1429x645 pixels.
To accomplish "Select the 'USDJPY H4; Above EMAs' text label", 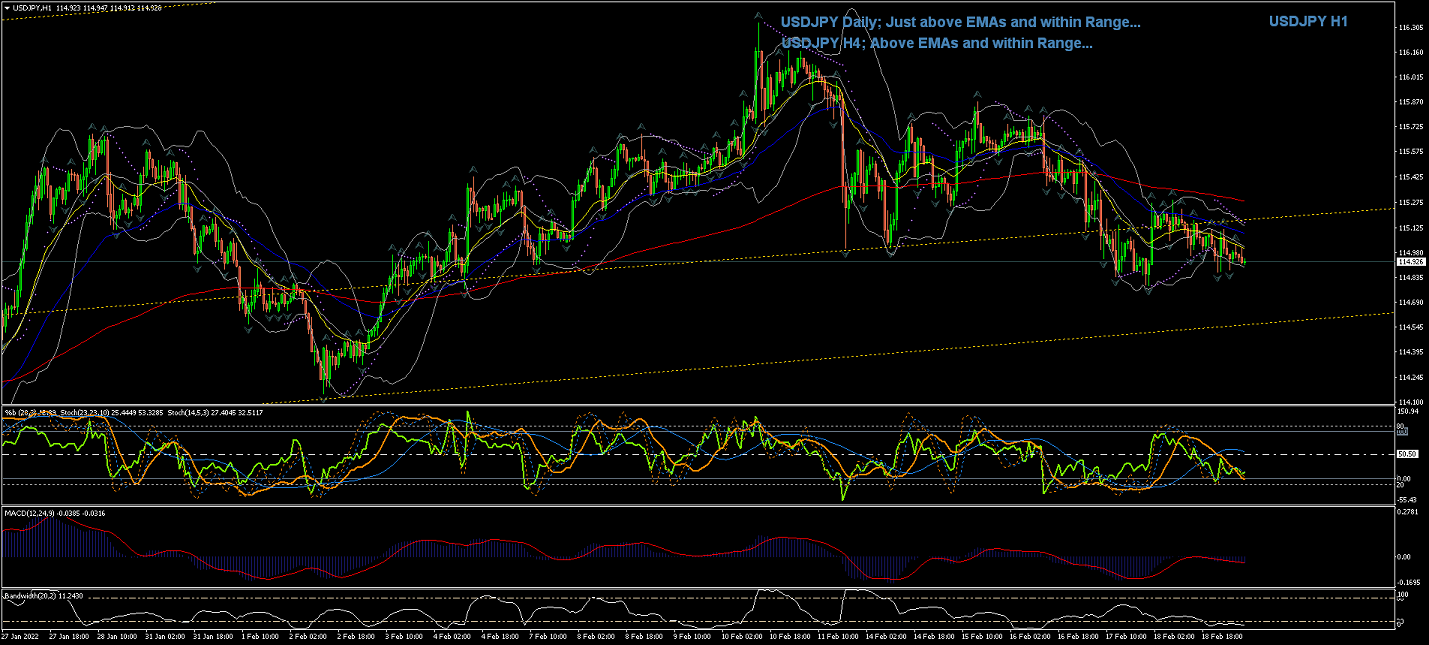I will point(936,43).
